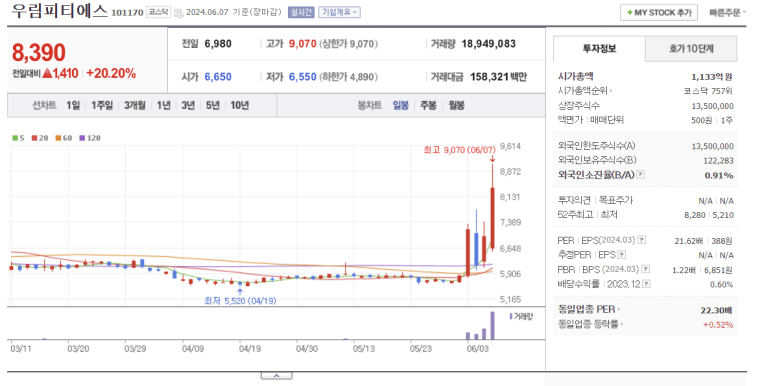This screenshot has height=386, width=773.
Task: Click the 실시간 badge
Action: point(301,12)
